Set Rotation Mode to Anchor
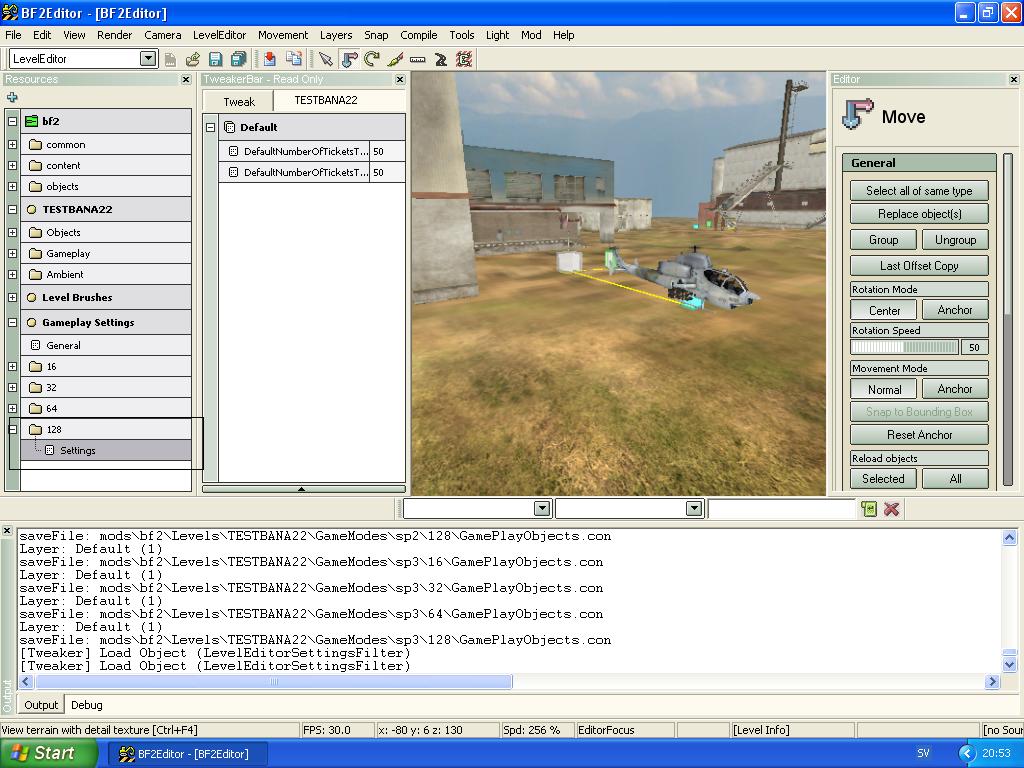1024x768 pixels. pyautogui.click(x=955, y=310)
